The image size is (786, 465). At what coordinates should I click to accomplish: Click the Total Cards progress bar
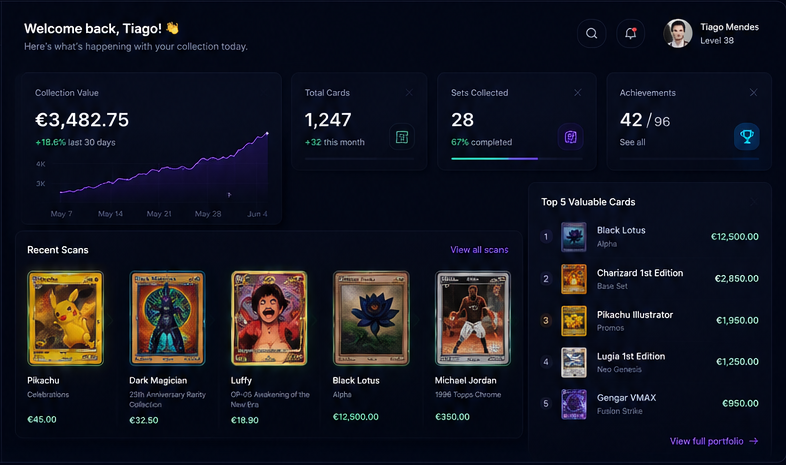click(x=359, y=159)
